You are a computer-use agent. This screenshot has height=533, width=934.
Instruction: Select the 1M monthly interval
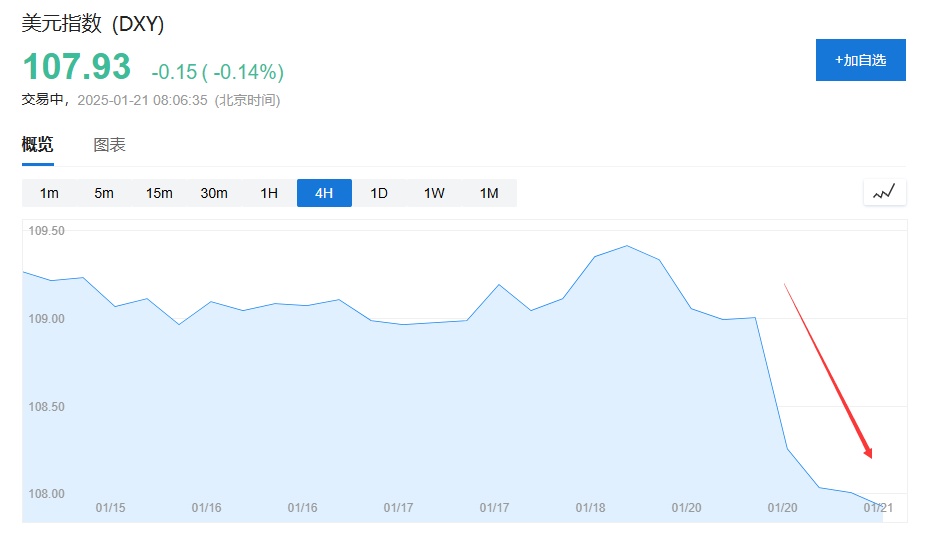(489, 193)
